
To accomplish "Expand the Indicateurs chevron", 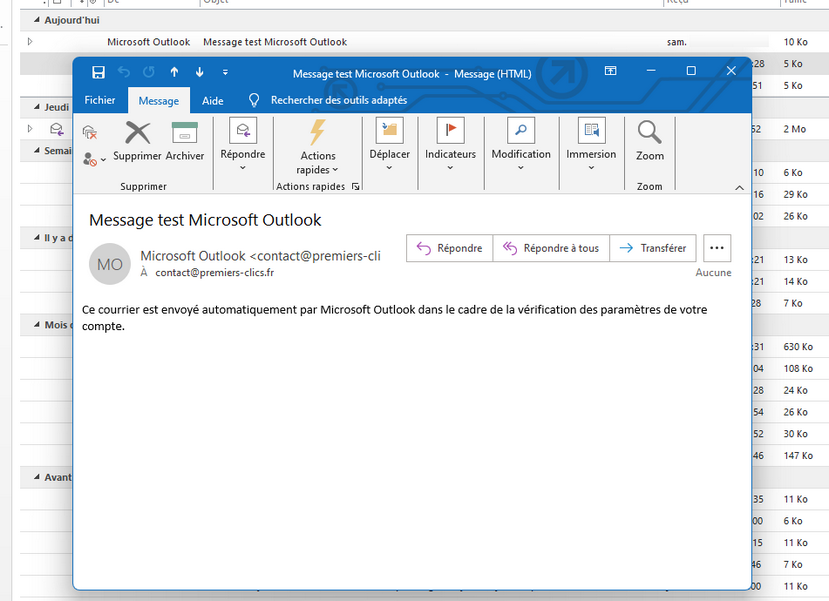I will 450,168.
